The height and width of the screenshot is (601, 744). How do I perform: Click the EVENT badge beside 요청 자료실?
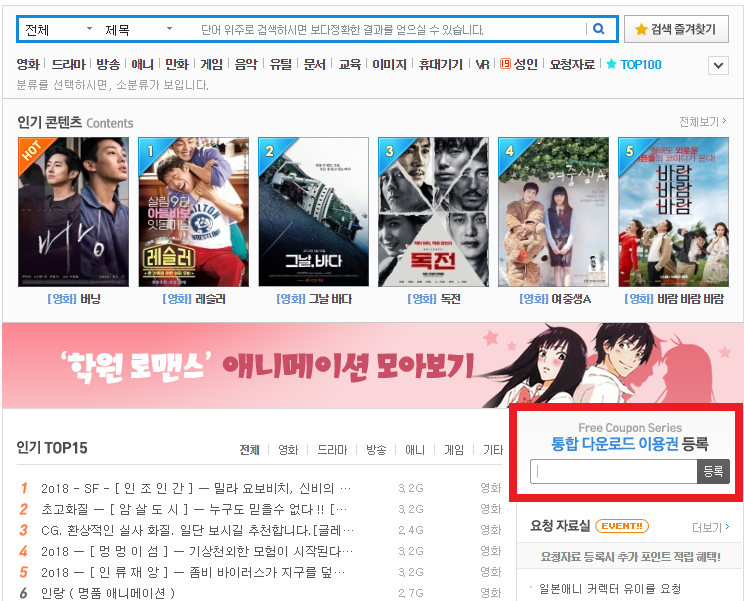(x=621, y=526)
